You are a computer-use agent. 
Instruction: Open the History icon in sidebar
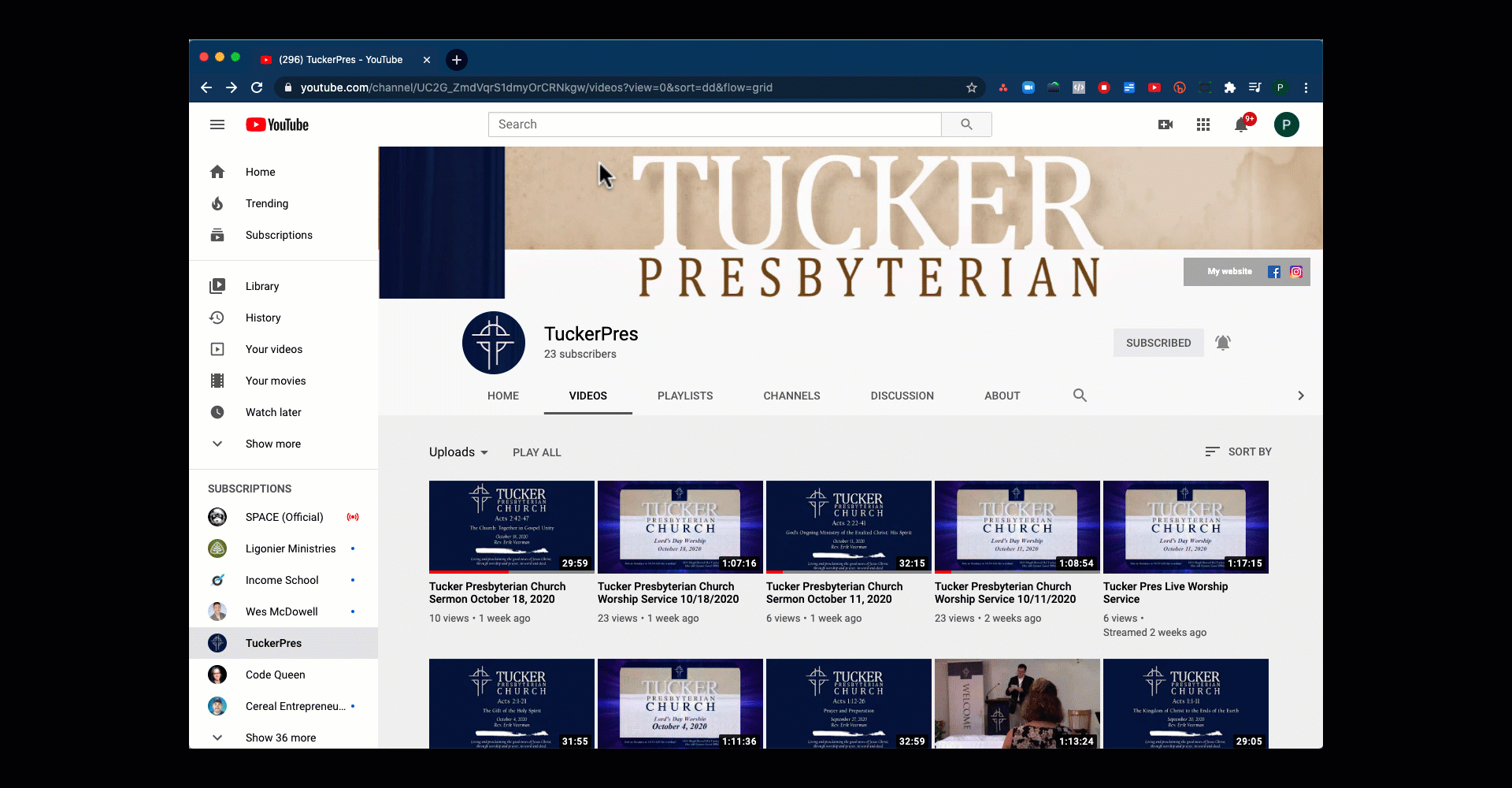click(217, 318)
